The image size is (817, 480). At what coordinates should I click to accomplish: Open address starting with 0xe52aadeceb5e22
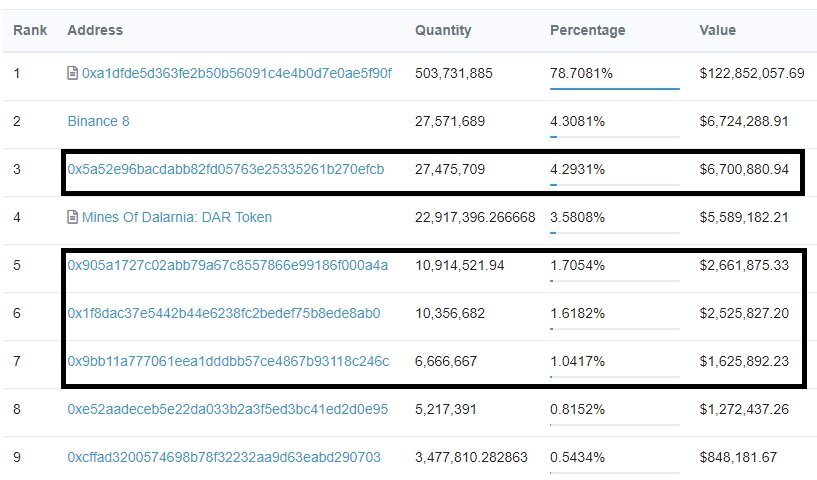(227, 409)
